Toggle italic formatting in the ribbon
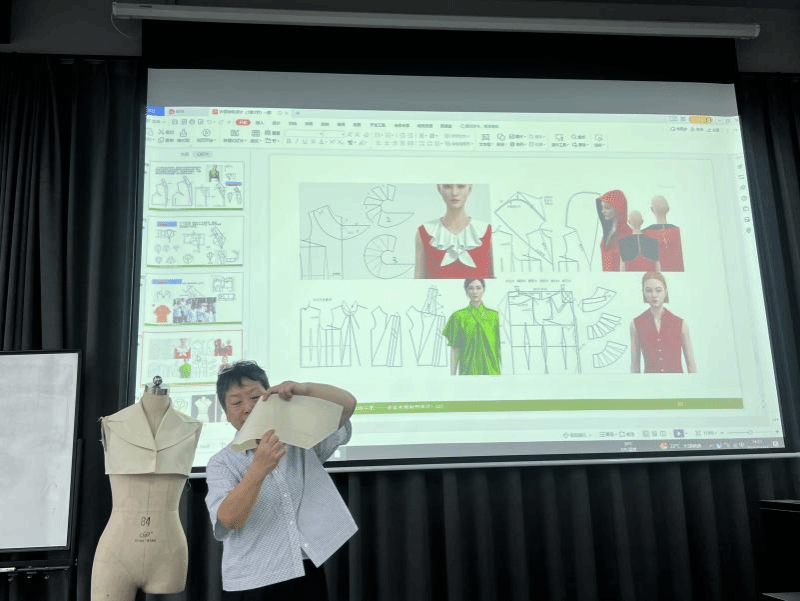Viewport: 800px width, 601px height. click(296, 143)
